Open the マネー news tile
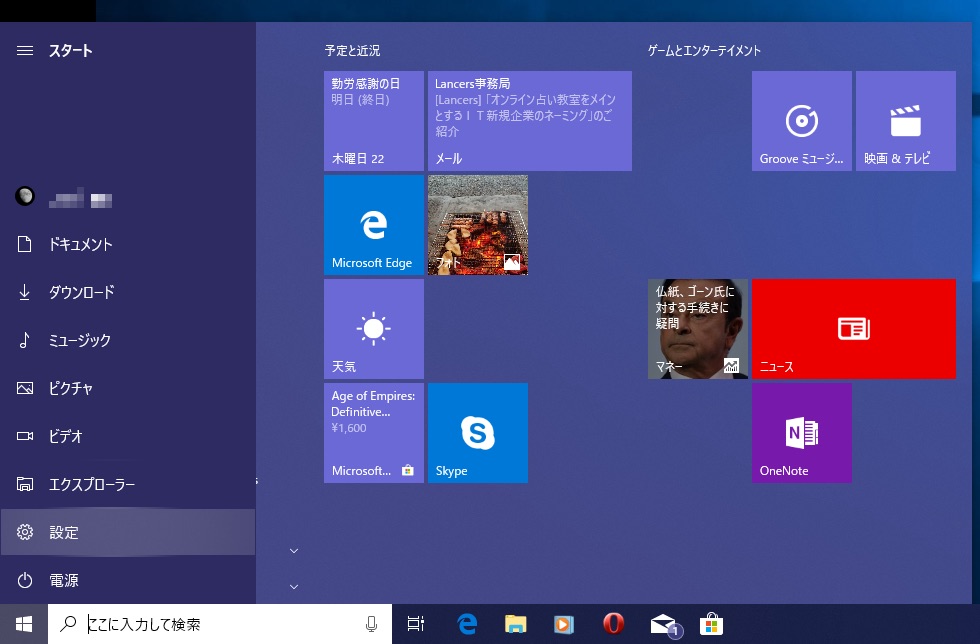This screenshot has height=644, width=980. pos(698,329)
